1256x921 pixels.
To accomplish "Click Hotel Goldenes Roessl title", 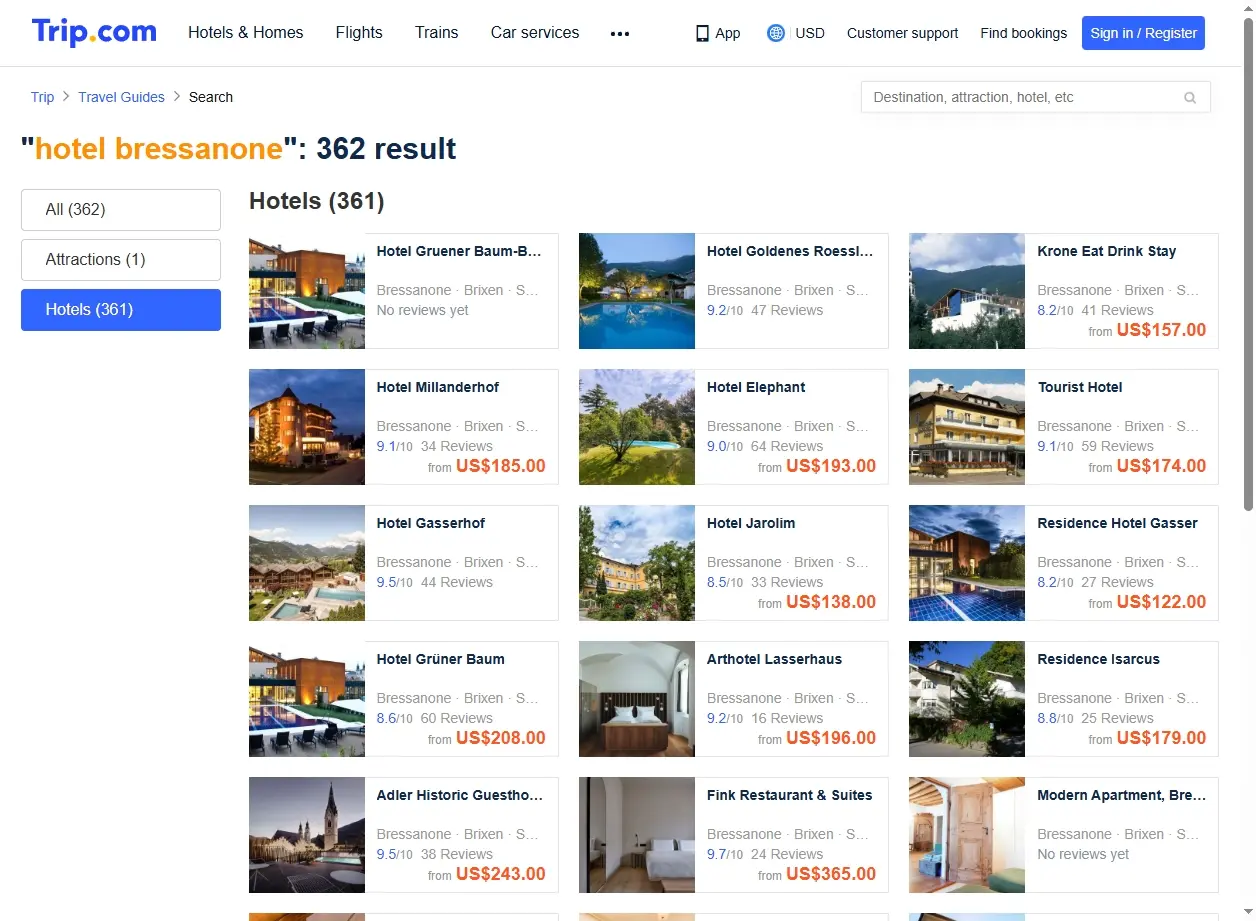I will tap(790, 251).
